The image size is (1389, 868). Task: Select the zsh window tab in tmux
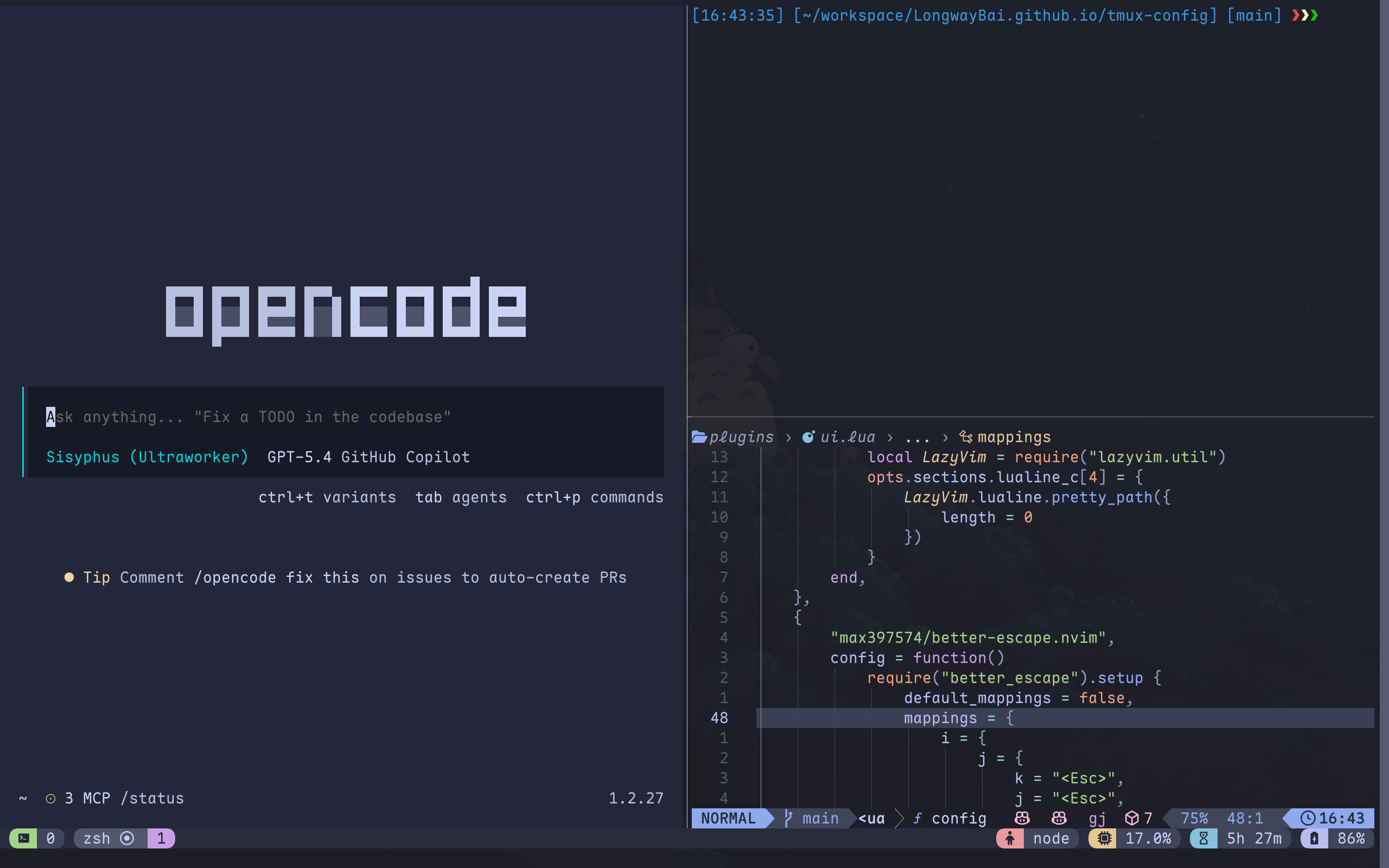click(98, 838)
